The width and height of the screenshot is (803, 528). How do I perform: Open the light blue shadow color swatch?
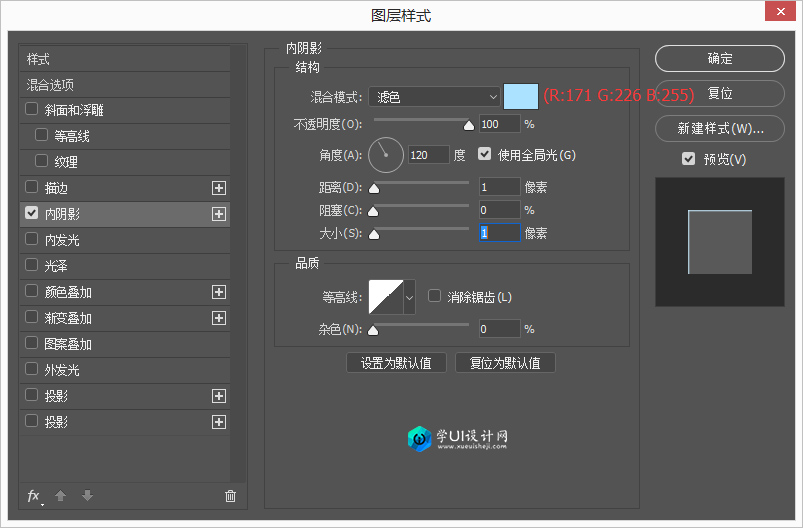pyautogui.click(x=521, y=97)
